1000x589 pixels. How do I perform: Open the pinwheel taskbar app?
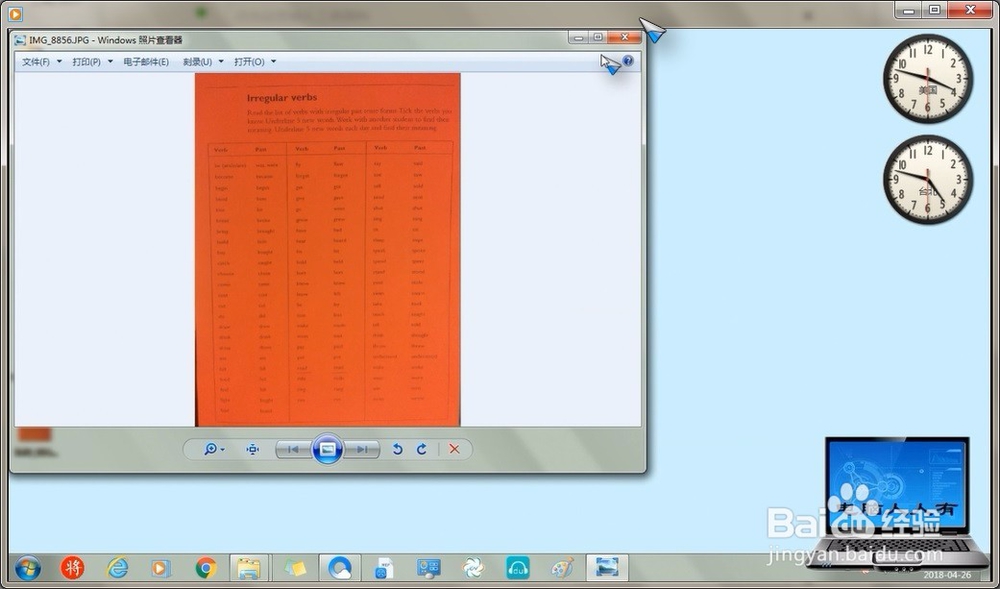(473, 567)
